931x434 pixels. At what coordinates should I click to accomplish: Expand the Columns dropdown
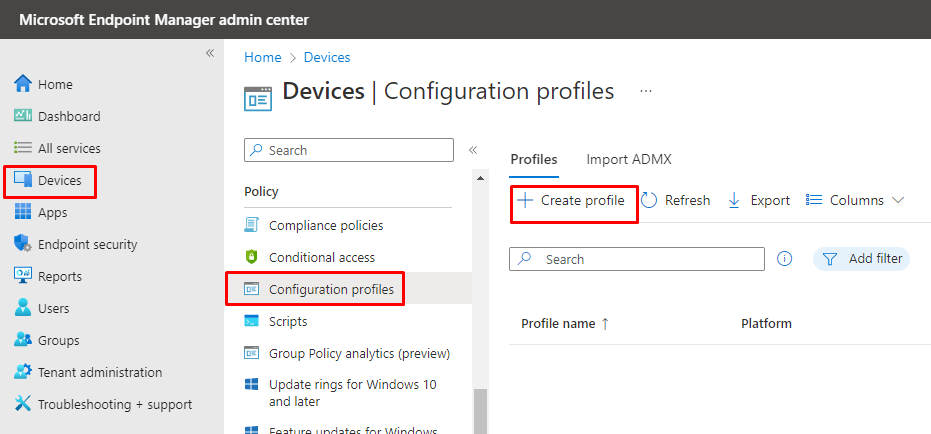tap(855, 201)
